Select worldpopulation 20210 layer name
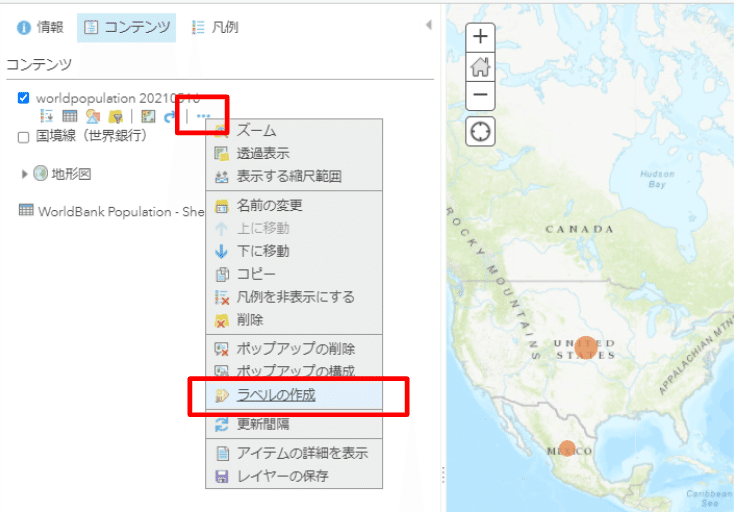The image size is (736, 512). point(118,99)
